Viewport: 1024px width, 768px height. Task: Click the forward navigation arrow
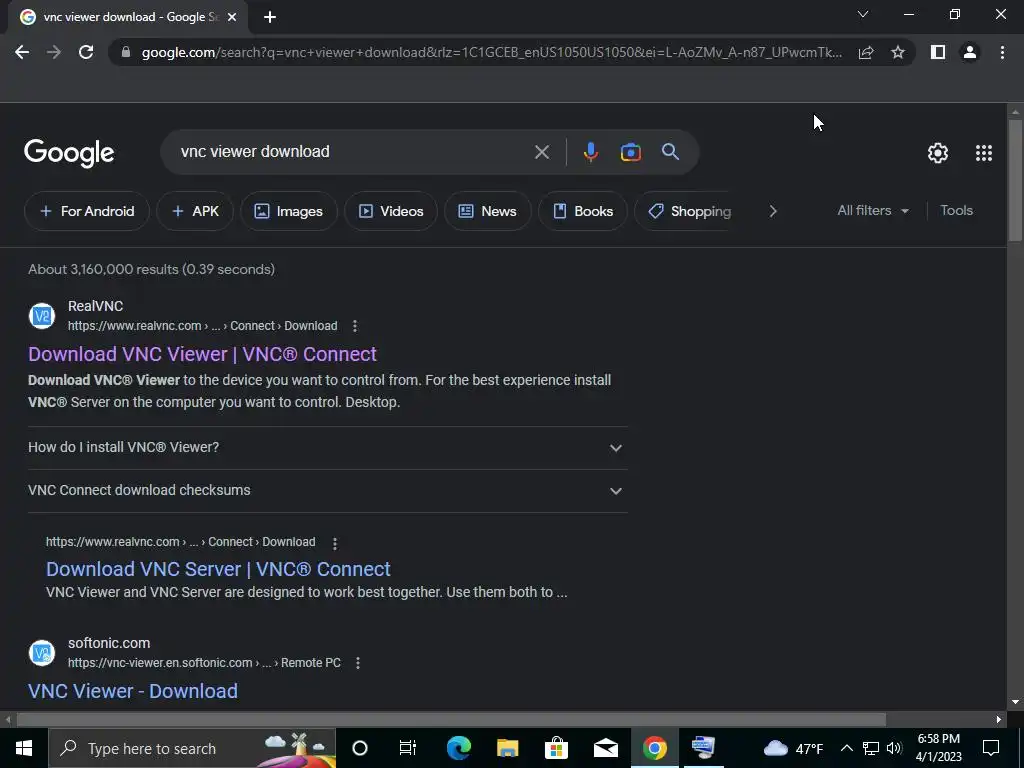[x=54, y=52]
